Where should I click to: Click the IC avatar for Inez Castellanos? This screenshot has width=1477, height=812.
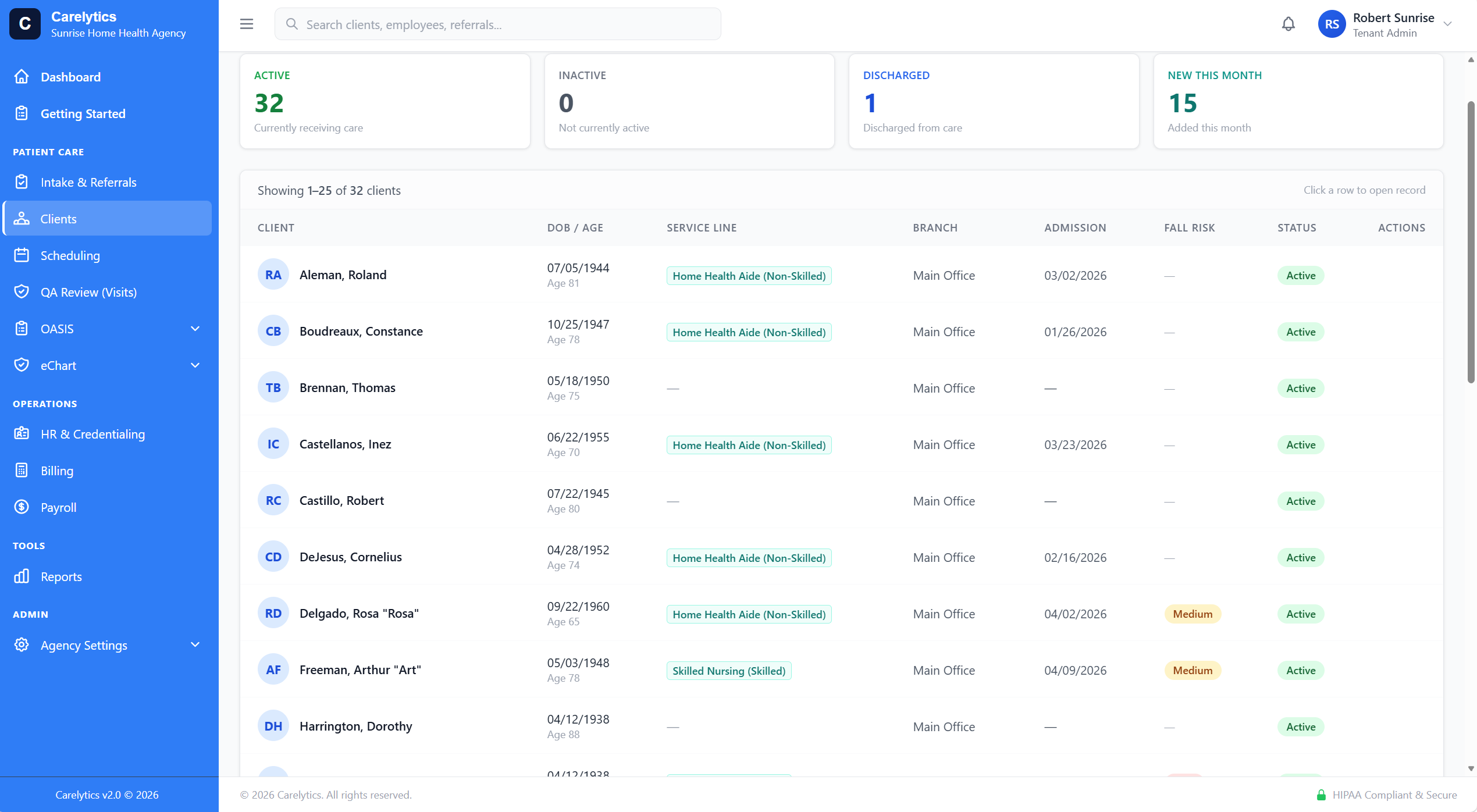tap(273, 444)
